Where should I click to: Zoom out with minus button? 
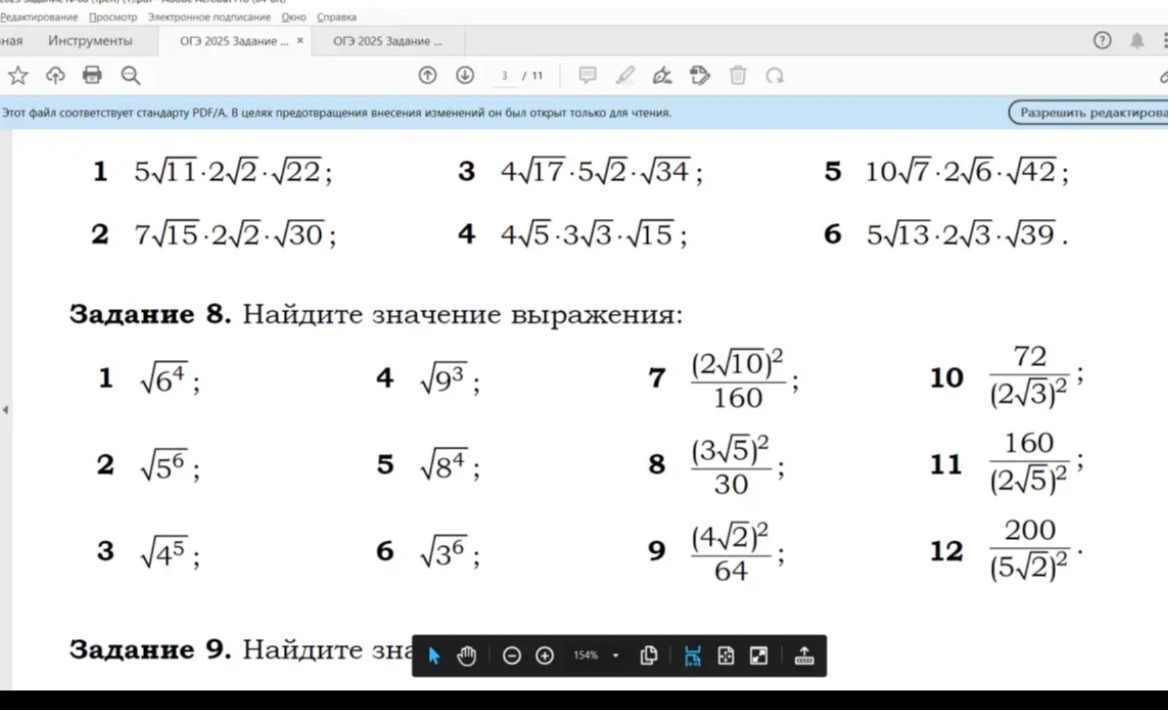coord(511,656)
